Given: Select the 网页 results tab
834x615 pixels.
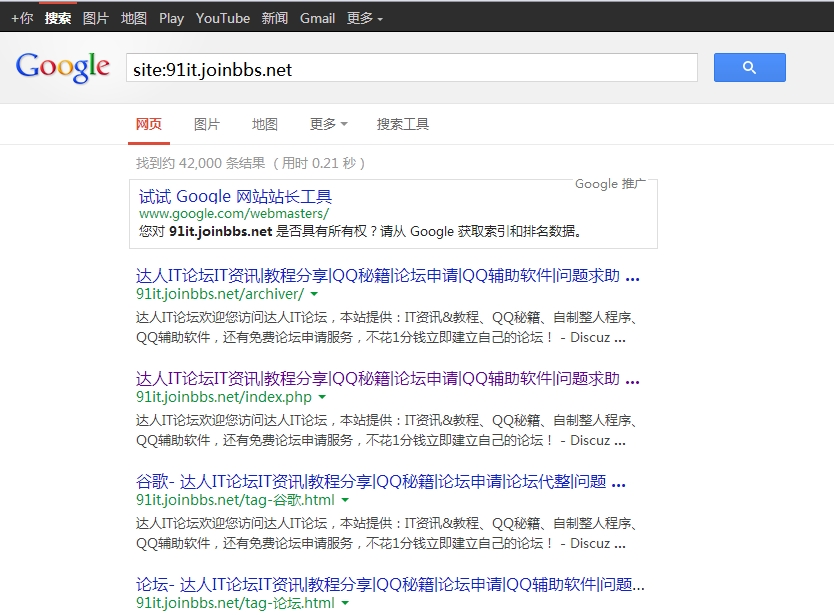Looking at the screenshot, I should (x=148, y=124).
